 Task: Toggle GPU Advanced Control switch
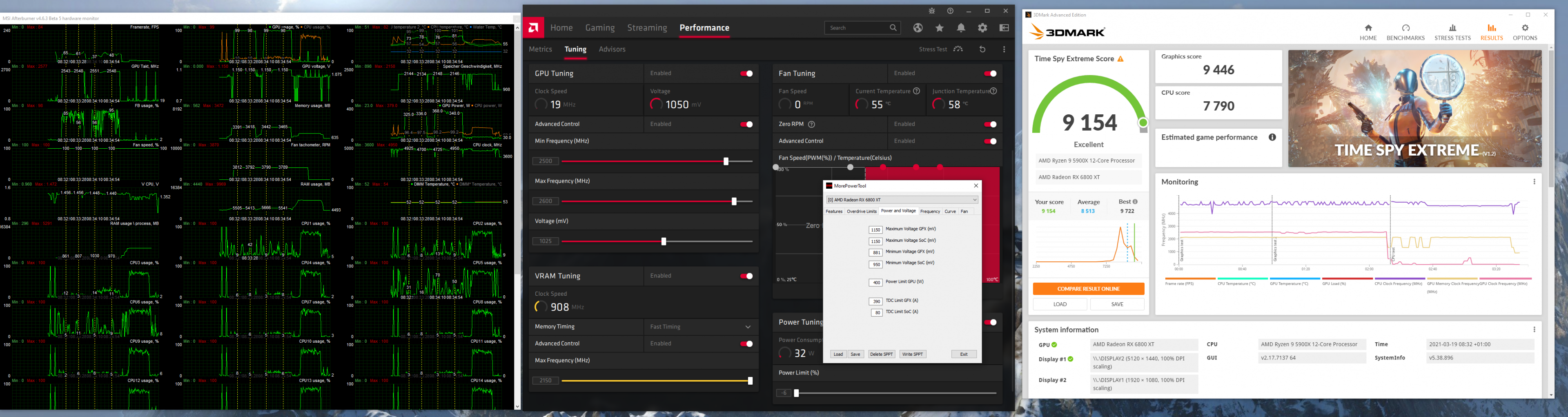click(746, 124)
